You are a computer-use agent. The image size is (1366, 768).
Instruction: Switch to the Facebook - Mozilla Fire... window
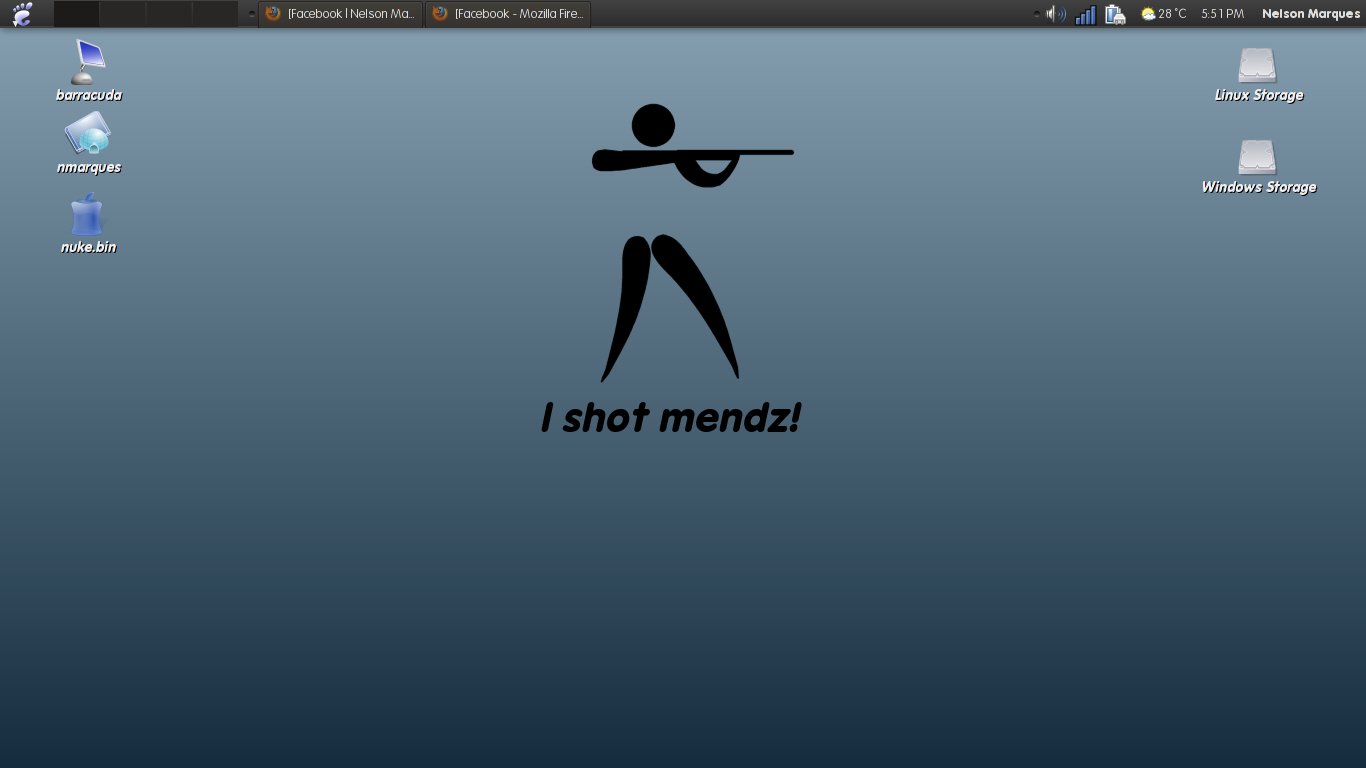tap(508, 14)
